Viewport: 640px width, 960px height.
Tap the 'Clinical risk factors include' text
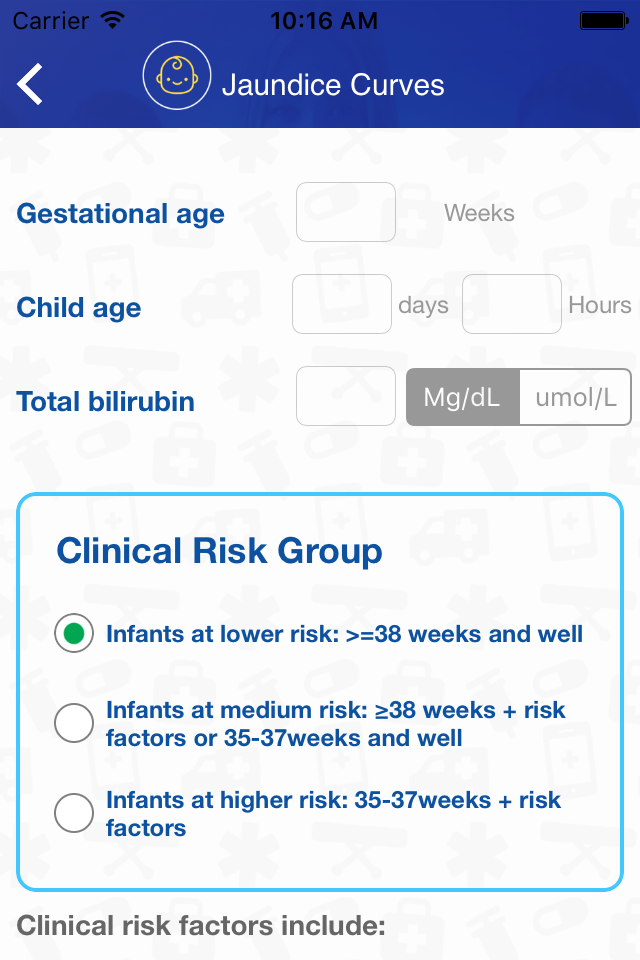coord(201,925)
